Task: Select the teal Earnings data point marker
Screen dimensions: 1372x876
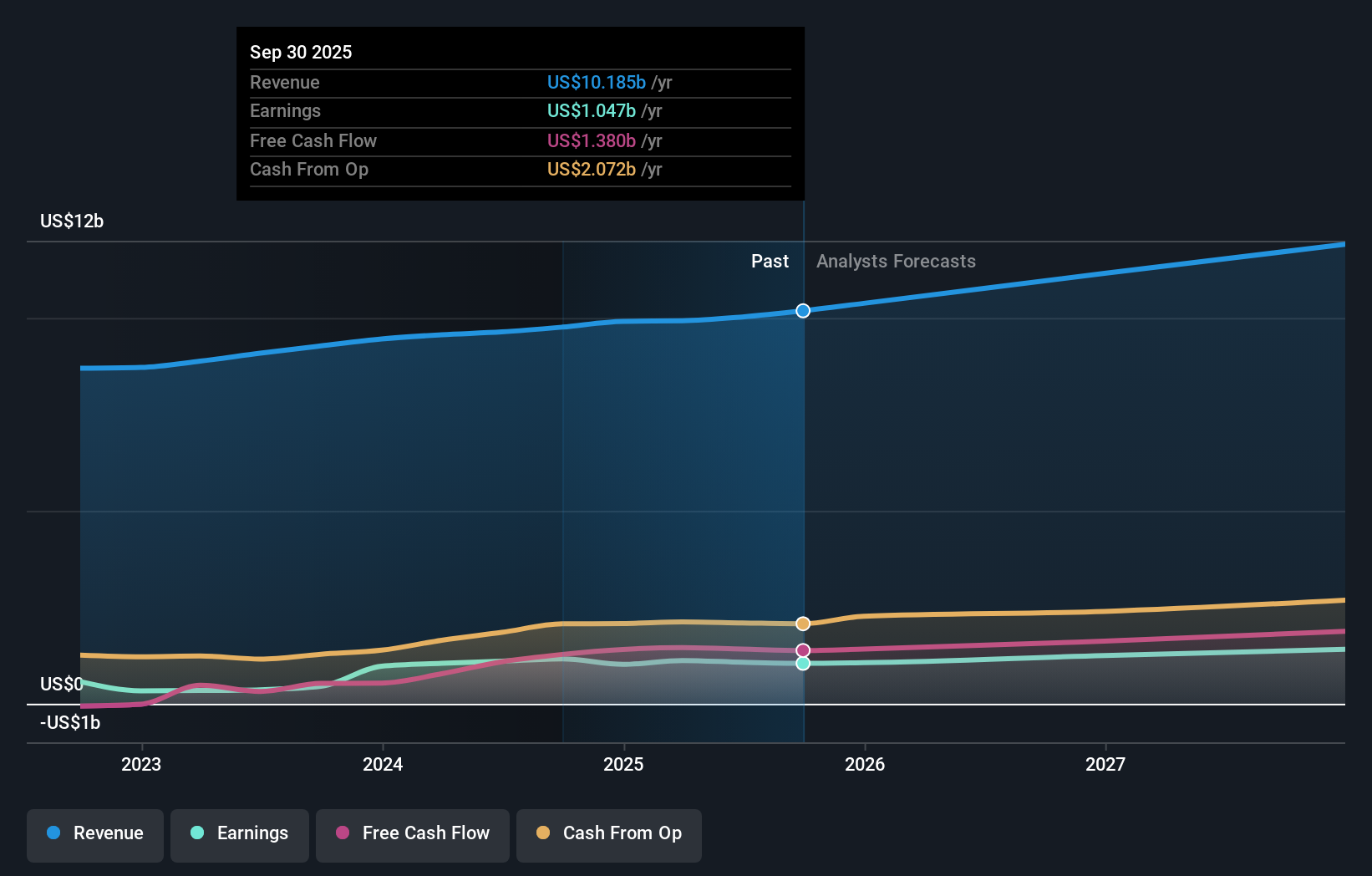Action: 803,663
